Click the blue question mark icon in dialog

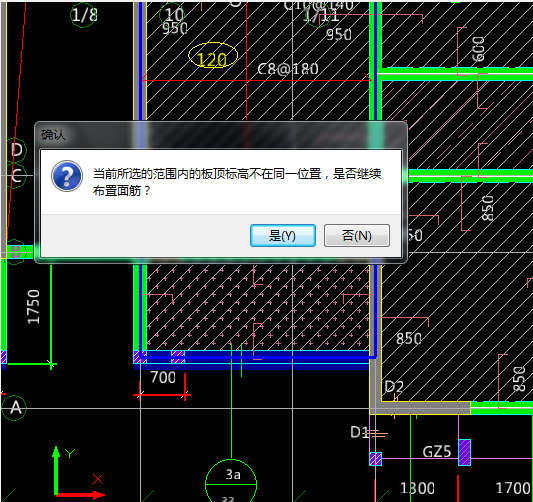tap(67, 176)
